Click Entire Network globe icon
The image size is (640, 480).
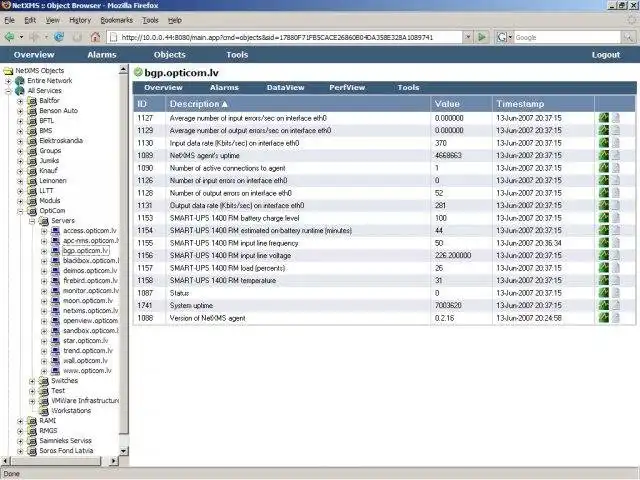(x=20, y=81)
